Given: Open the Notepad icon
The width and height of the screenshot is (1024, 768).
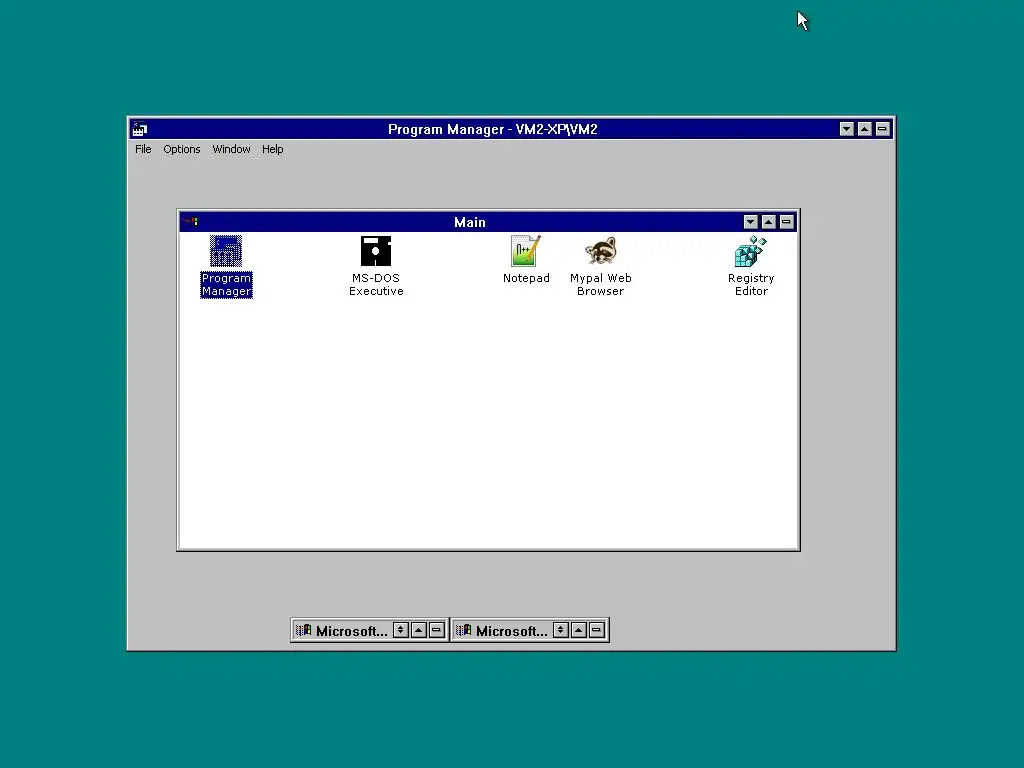Looking at the screenshot, I should pos(526,251).
